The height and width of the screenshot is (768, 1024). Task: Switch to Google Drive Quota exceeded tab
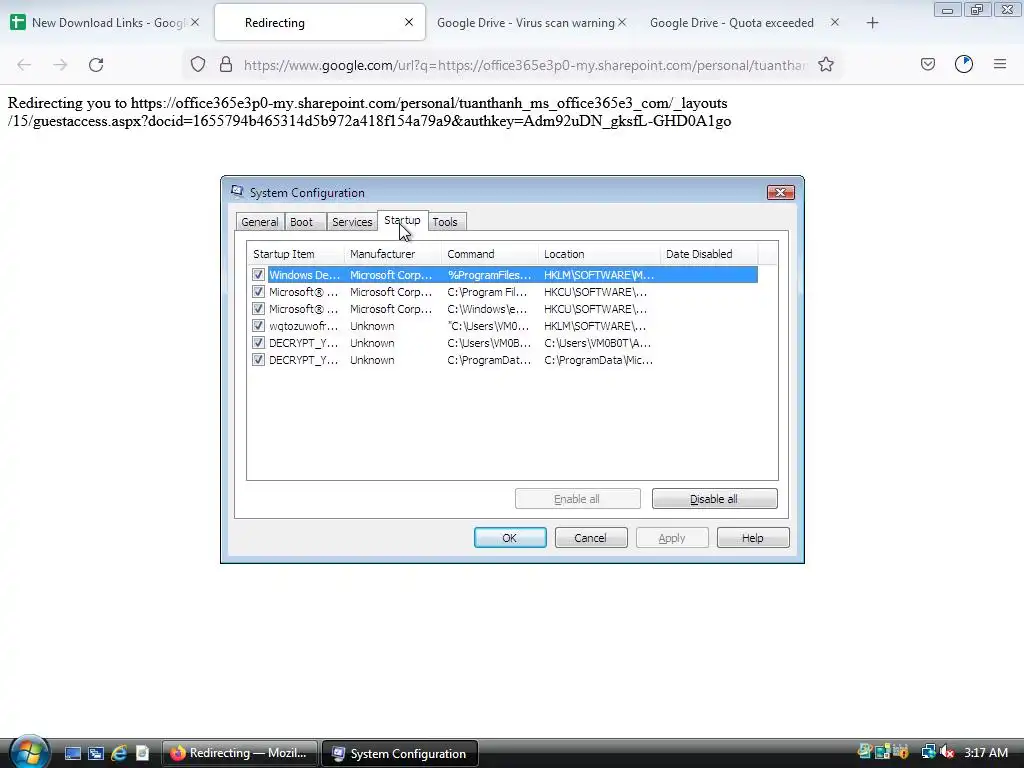tap(731, 23)
